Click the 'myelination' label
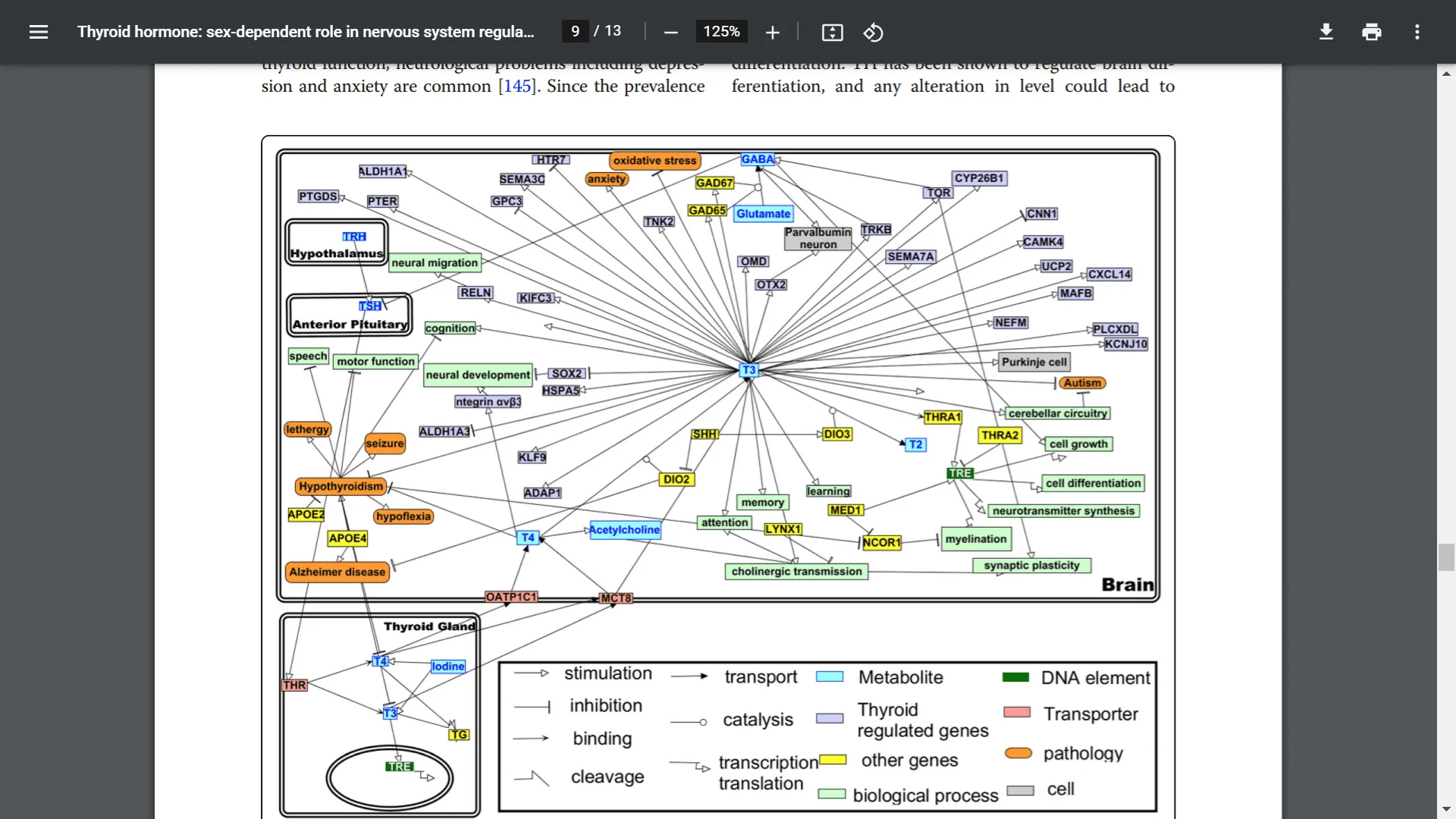This screenshot has height=819, width=1456. (976, 539)
